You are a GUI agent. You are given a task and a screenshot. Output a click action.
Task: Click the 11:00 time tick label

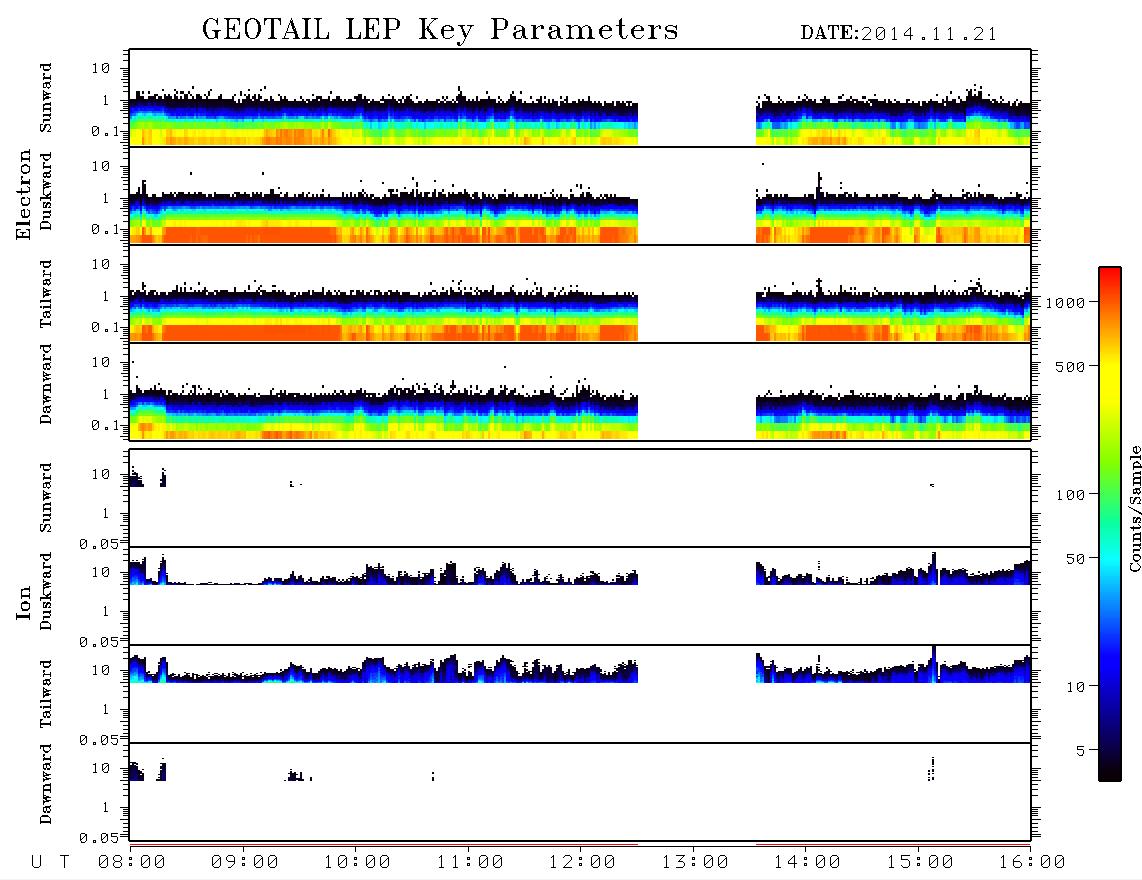470,863
